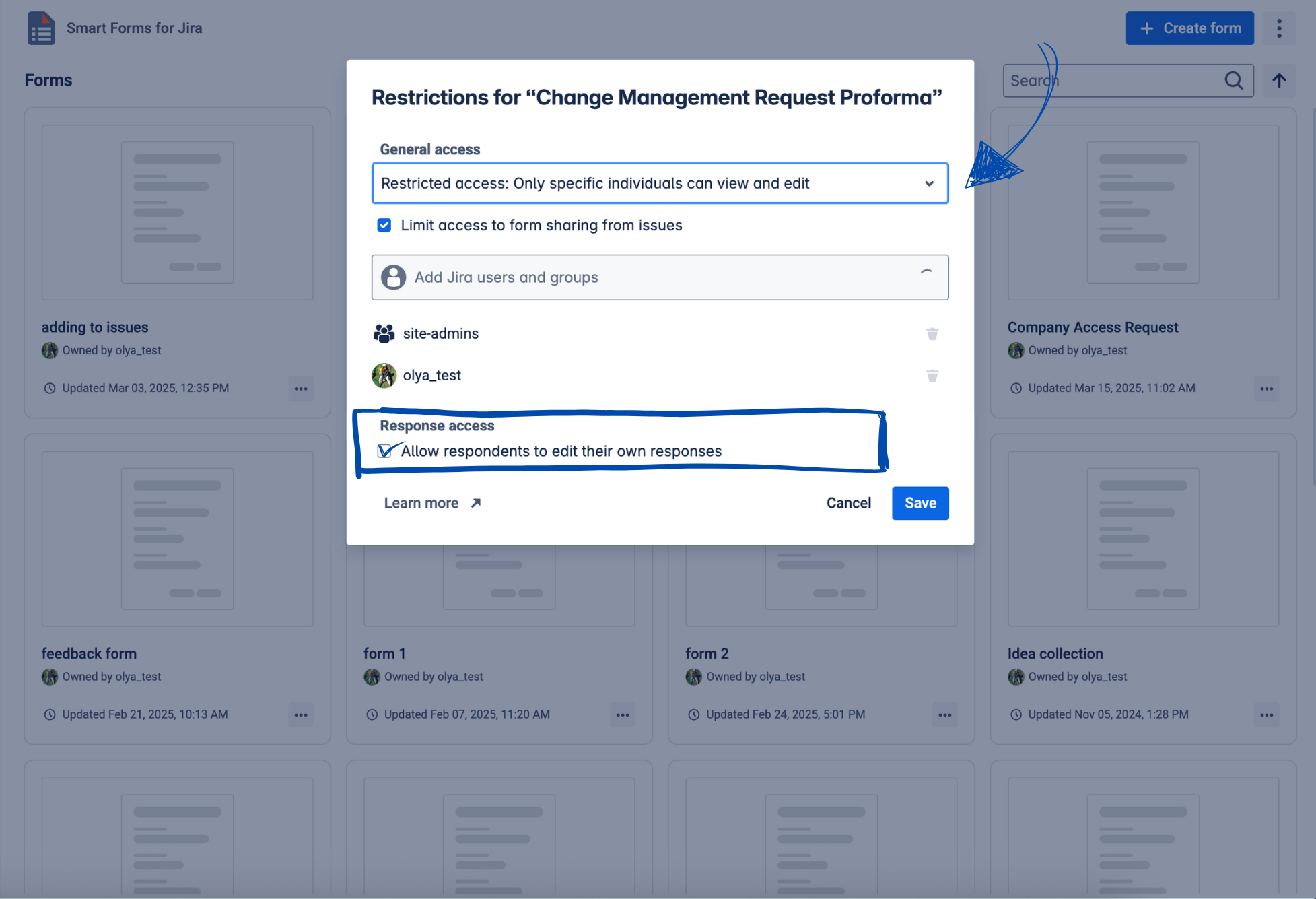Screen dimensions: 1316x899
Task: Click the Create form button
Action: pos(1189,28)
